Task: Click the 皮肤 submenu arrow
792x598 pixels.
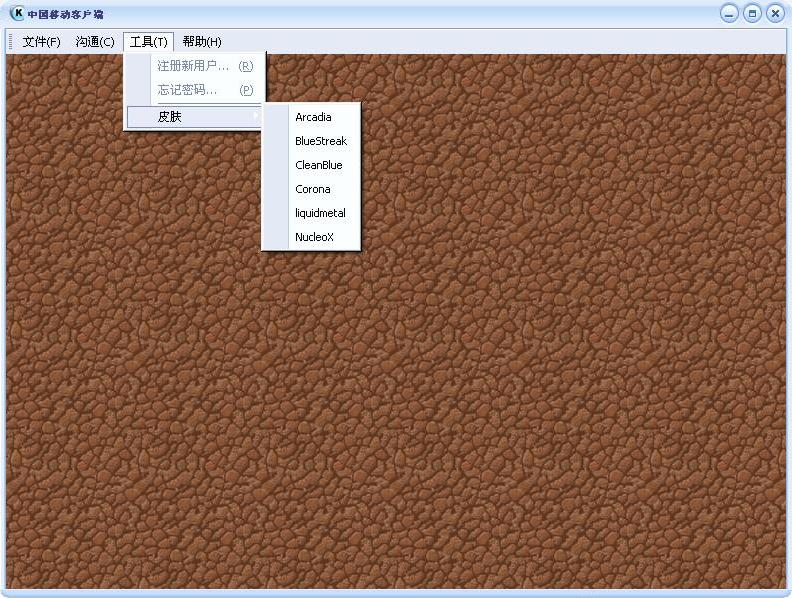Action: 256,117
